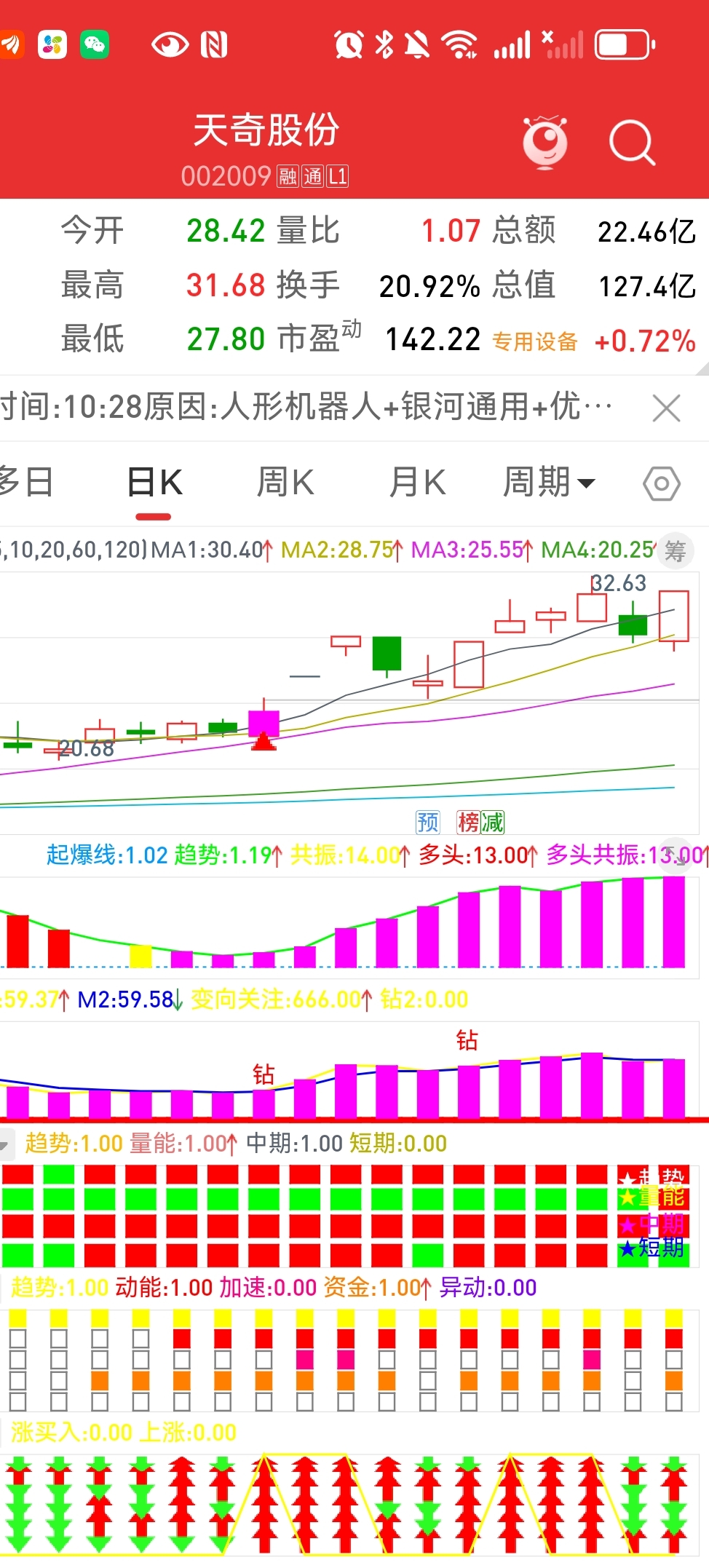Tap the 动能:1.00 indicator label
The height and width of the screenshot is (1568, 709).
[164, 1288]
